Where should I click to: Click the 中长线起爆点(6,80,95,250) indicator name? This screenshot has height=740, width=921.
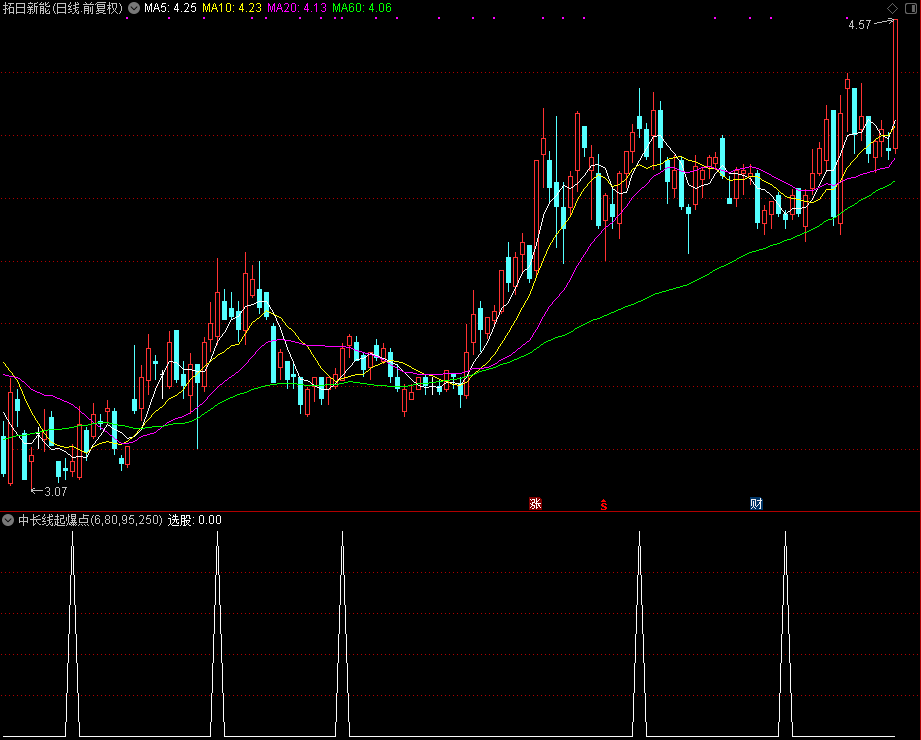pyautogui.click(x=90, y=520)
